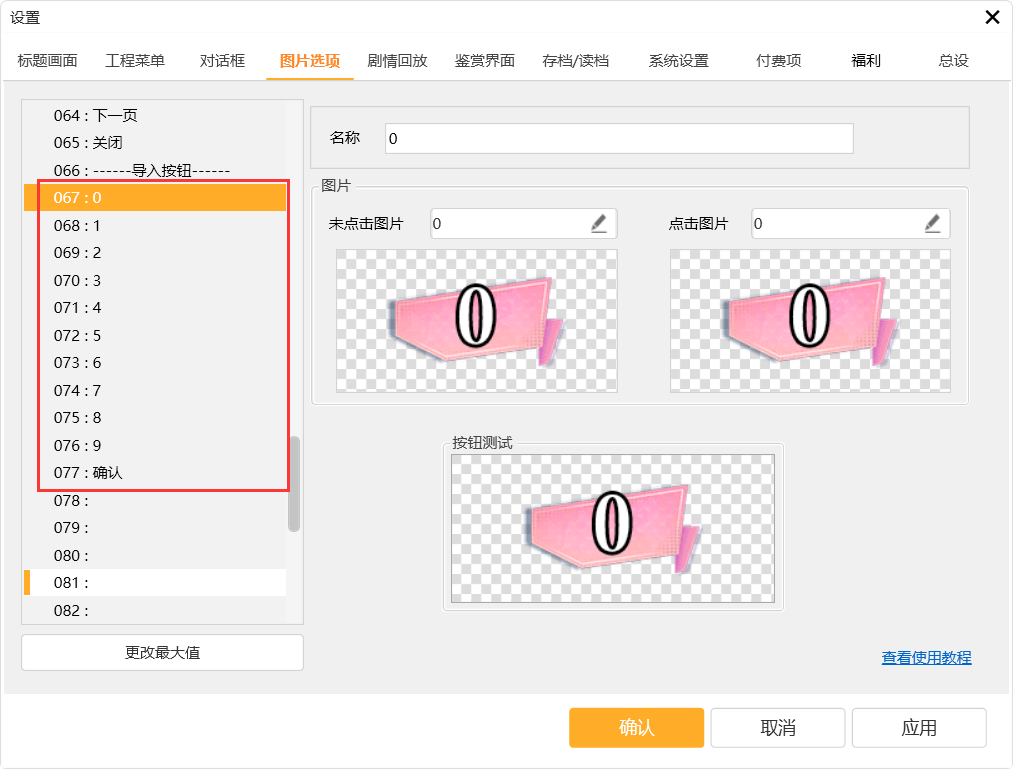Open the 对话框 tab
Image resolution: width=1013 pixels, height=769 pixels.
pyautogui.click(x=222, y=61)
